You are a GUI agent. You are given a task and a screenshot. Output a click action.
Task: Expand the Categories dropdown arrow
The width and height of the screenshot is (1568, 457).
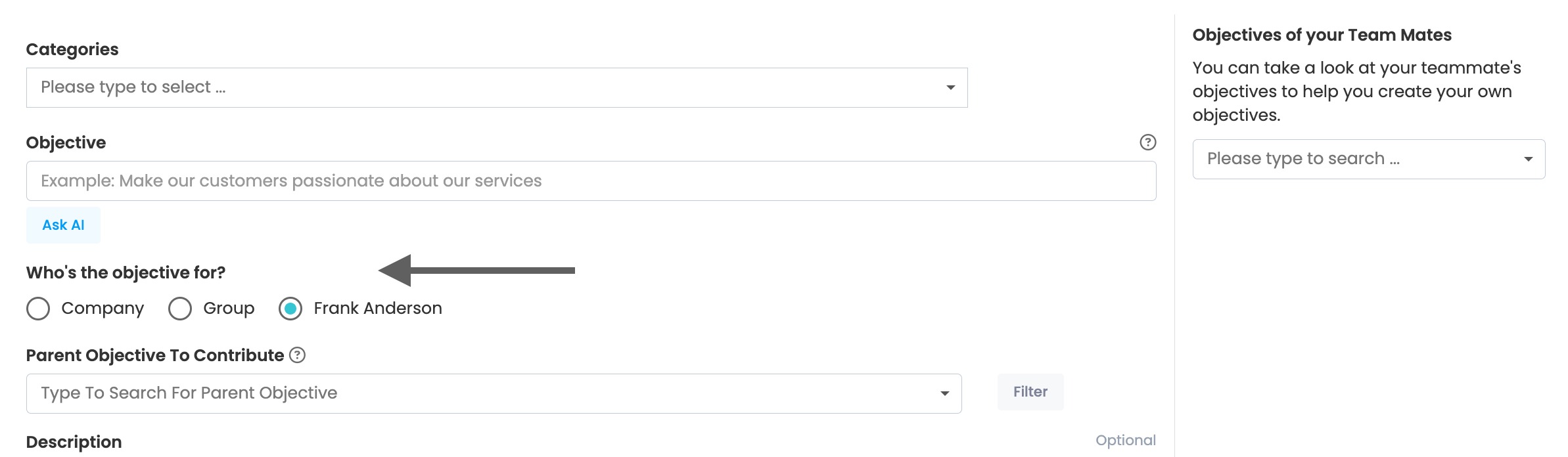pyautogui.click(x=950, y=87)
